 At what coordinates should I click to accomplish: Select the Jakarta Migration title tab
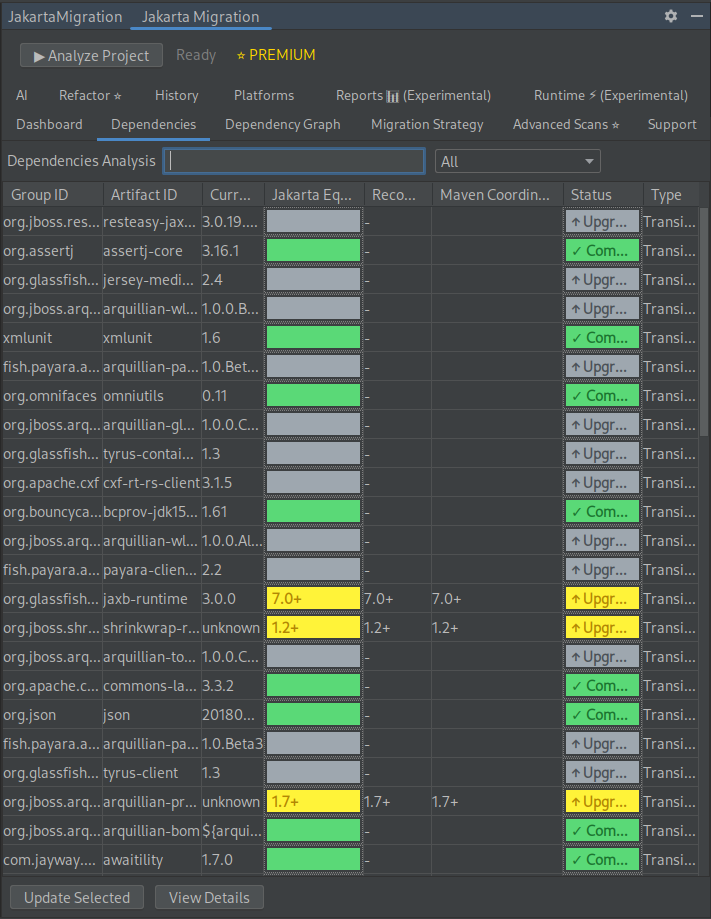coord(200,16)
